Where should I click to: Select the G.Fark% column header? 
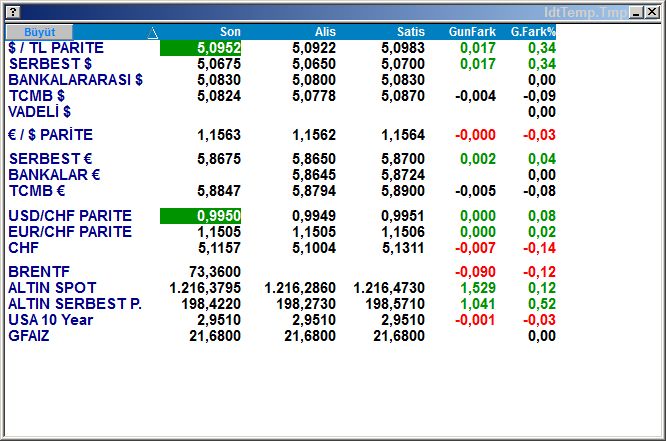(533, 32)
